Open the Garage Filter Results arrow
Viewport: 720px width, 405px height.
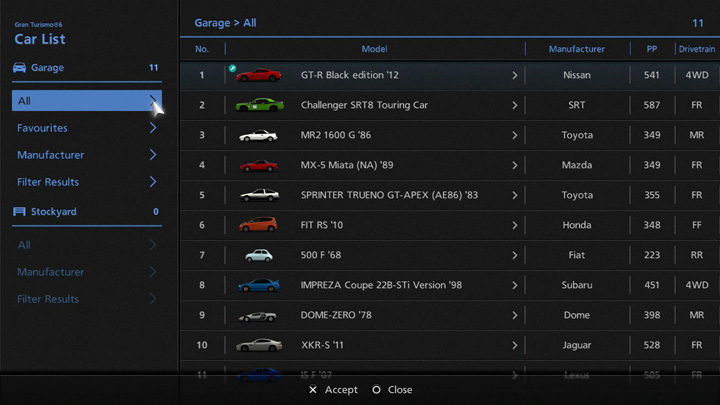click(153, 182)
